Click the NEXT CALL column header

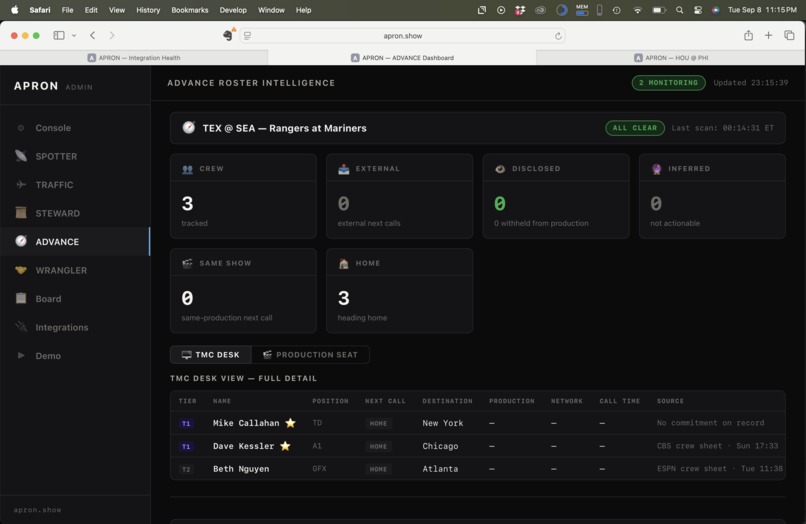pos(386,401)
